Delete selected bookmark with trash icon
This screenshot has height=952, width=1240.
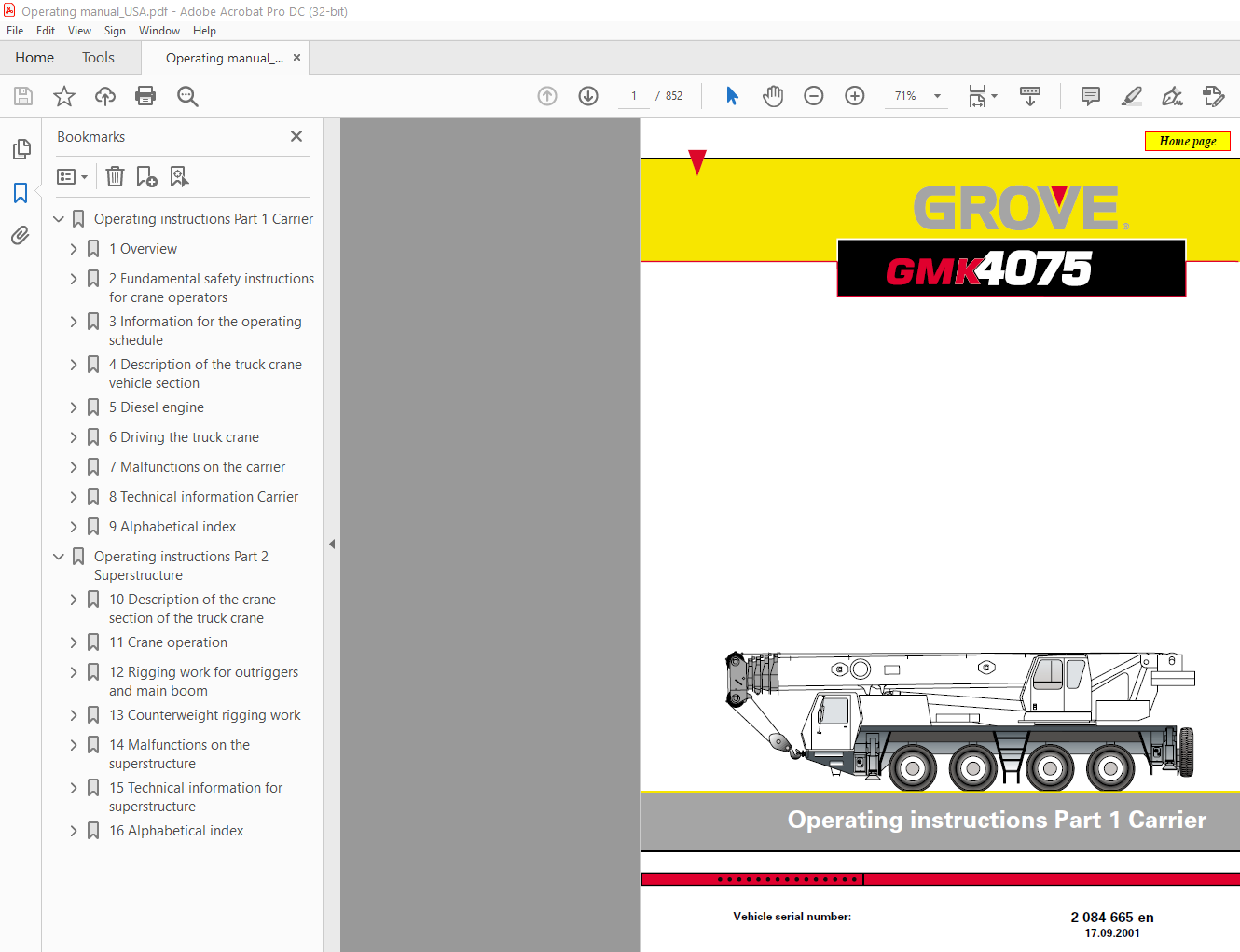(115, 176)
